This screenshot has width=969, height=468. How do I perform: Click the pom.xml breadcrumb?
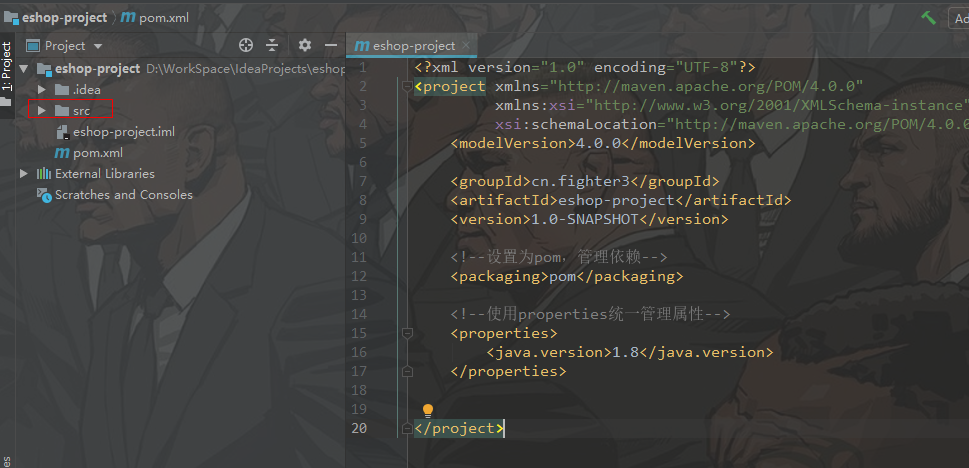click(x=164, y=18)
